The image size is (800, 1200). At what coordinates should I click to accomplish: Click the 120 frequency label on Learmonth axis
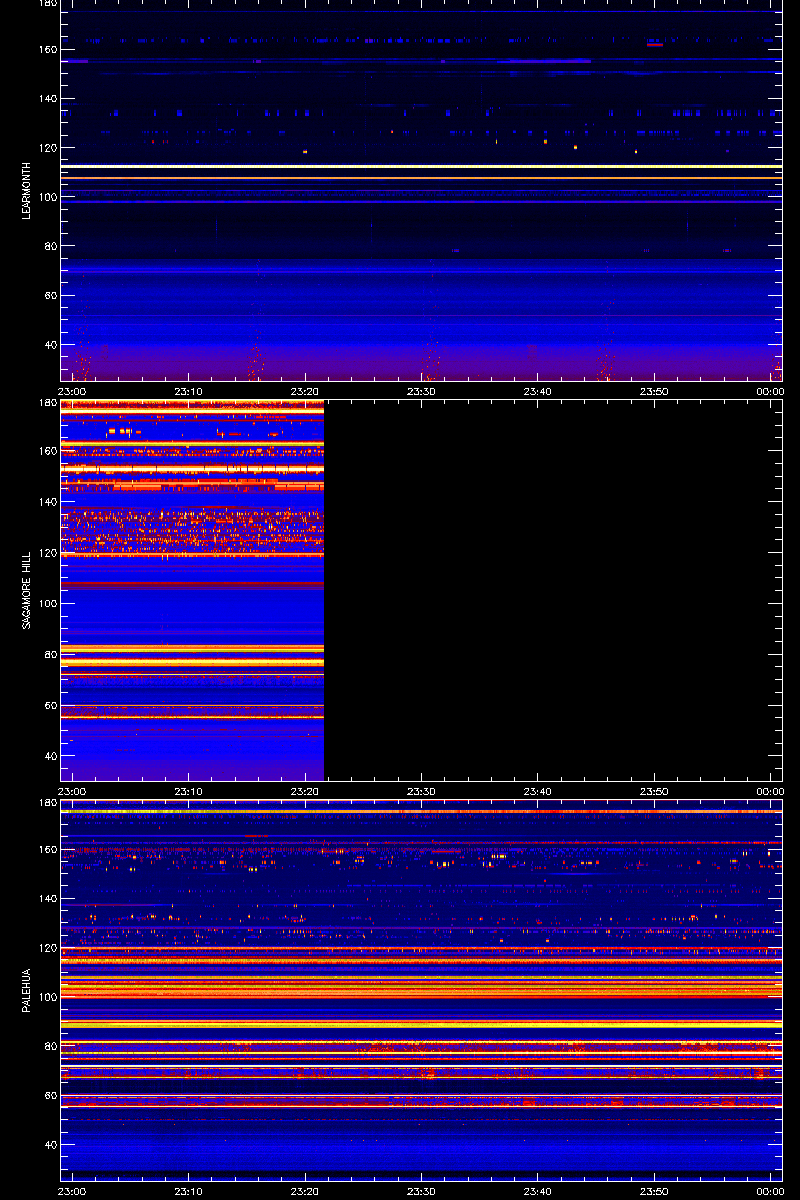click(x=48, y=148)
